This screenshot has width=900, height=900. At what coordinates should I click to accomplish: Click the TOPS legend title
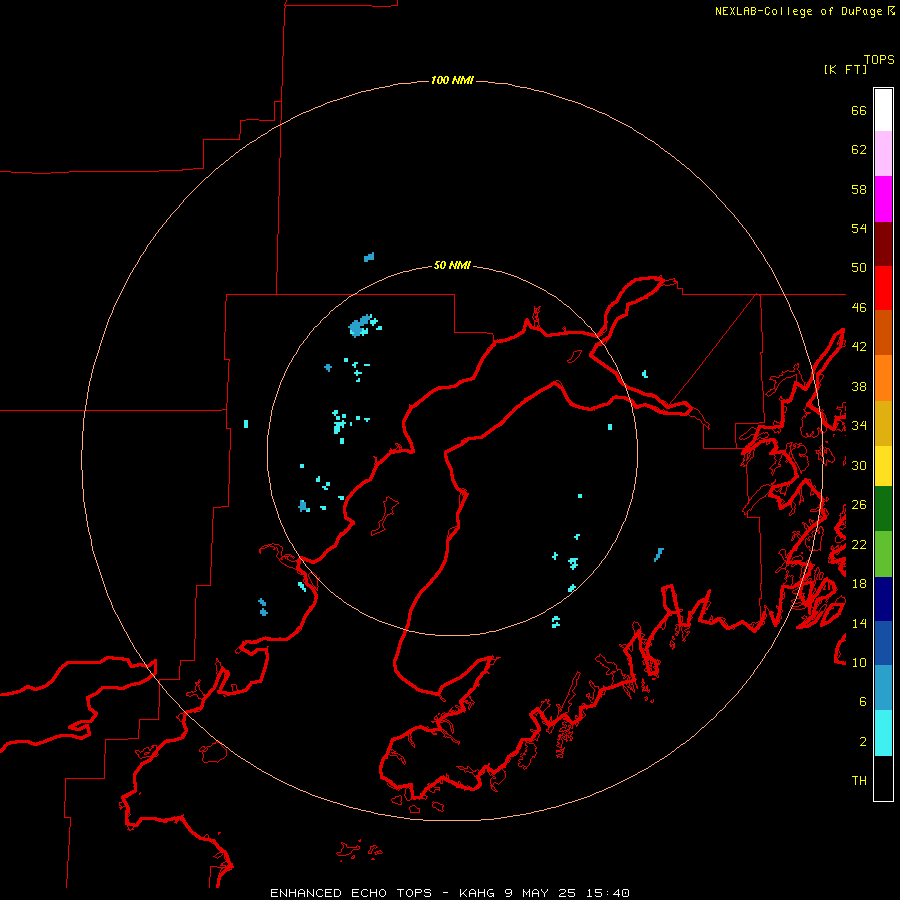(x=879, y=60)
